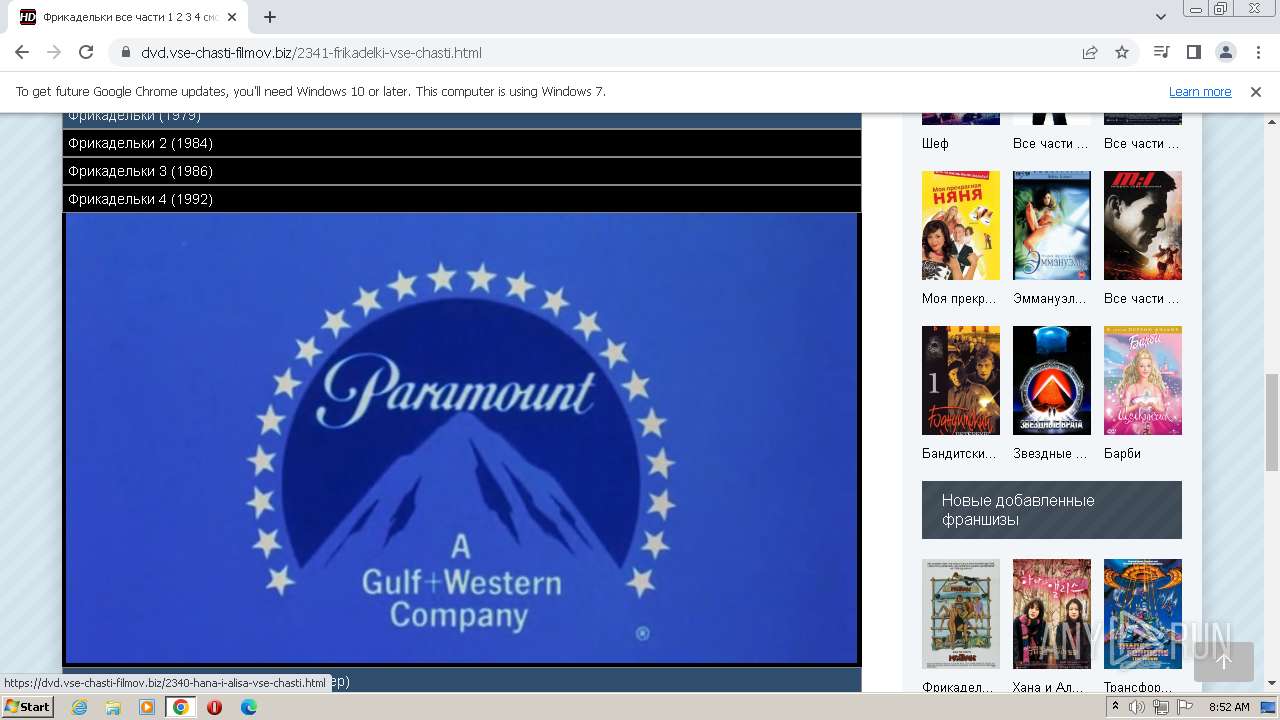1280x720 pixels.
Task: Select Фрикадельки 4 (1992) from the playlist
Action: 462,199
